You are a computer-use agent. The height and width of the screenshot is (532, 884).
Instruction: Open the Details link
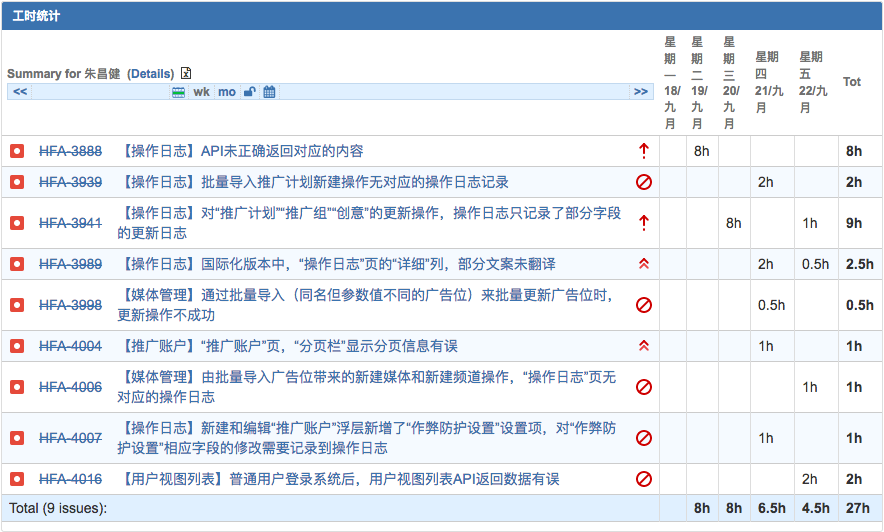(x=150, y=73)
